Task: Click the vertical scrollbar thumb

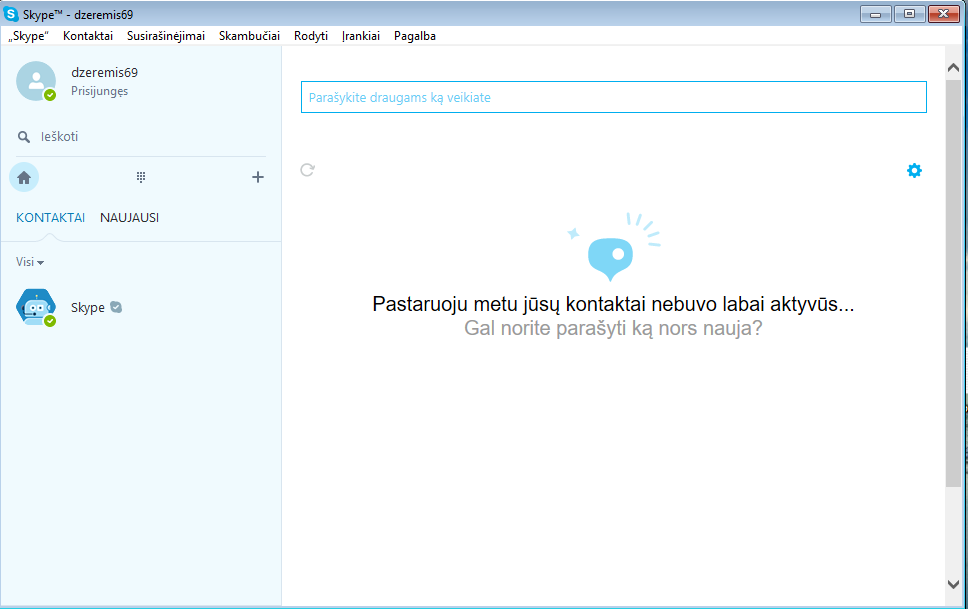Action: tap(953, 283)
